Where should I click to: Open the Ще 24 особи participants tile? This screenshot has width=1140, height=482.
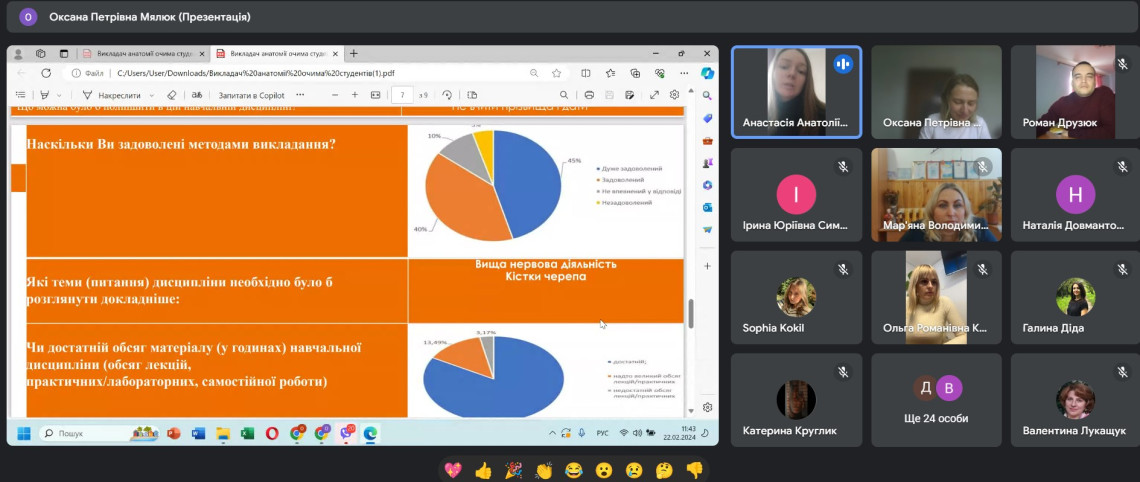click(x=938, y=400)
